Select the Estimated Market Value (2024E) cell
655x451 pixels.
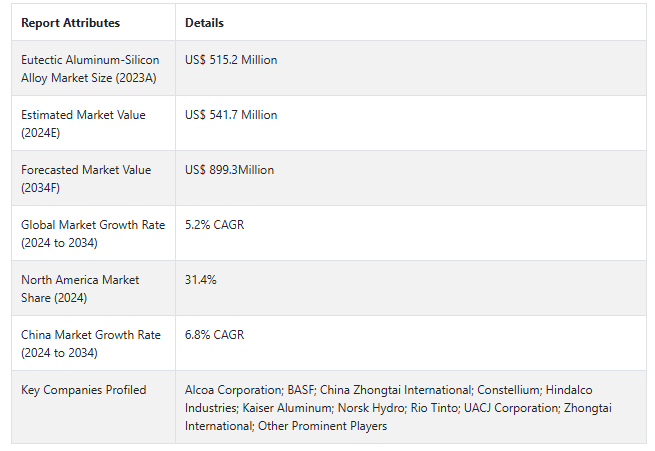point(83,123)
